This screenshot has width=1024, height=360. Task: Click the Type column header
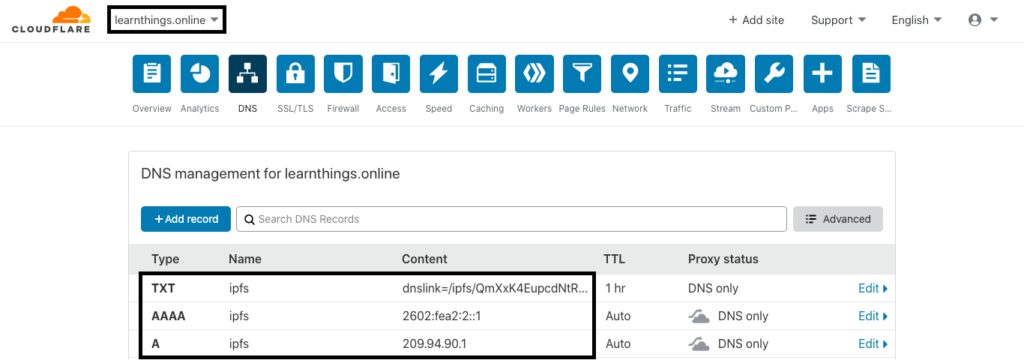click(165, 259)
